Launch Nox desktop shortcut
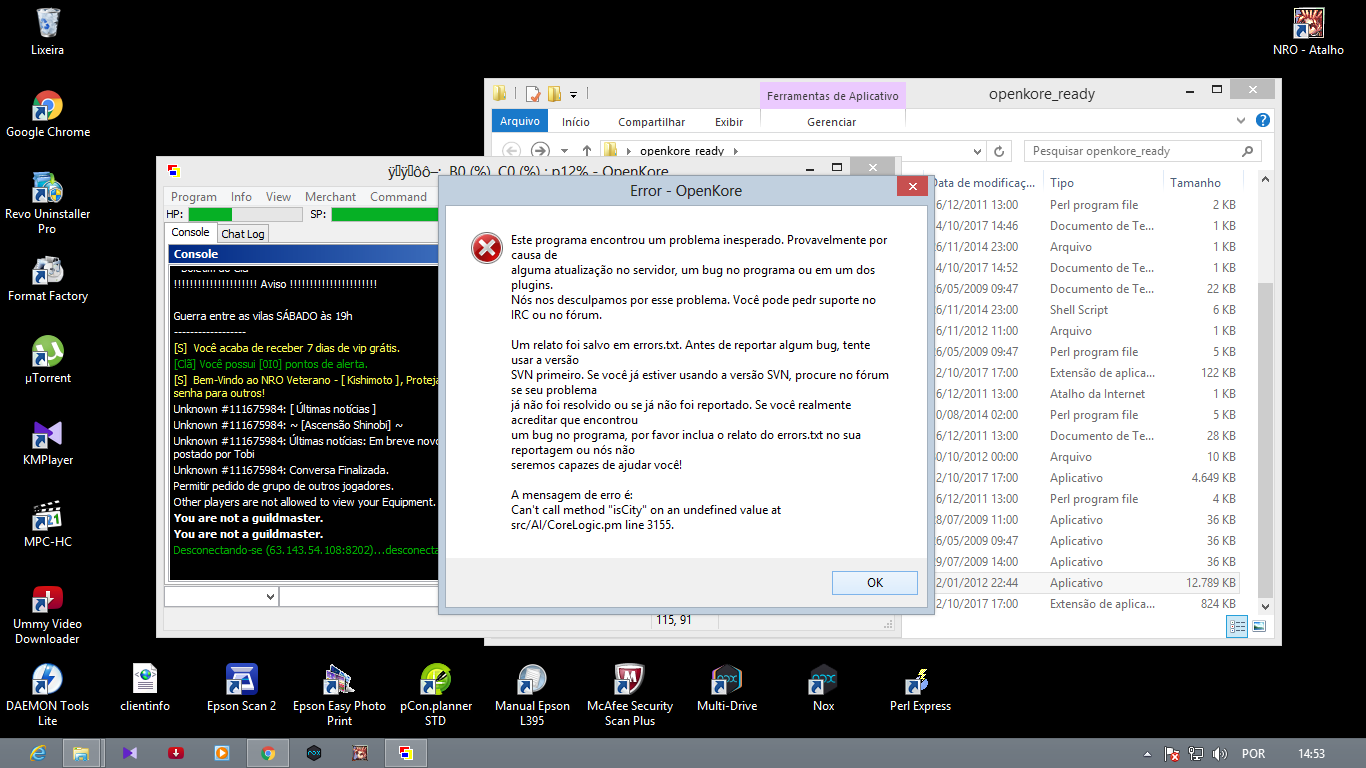1366x768 pixels. [x=824, y=688]
